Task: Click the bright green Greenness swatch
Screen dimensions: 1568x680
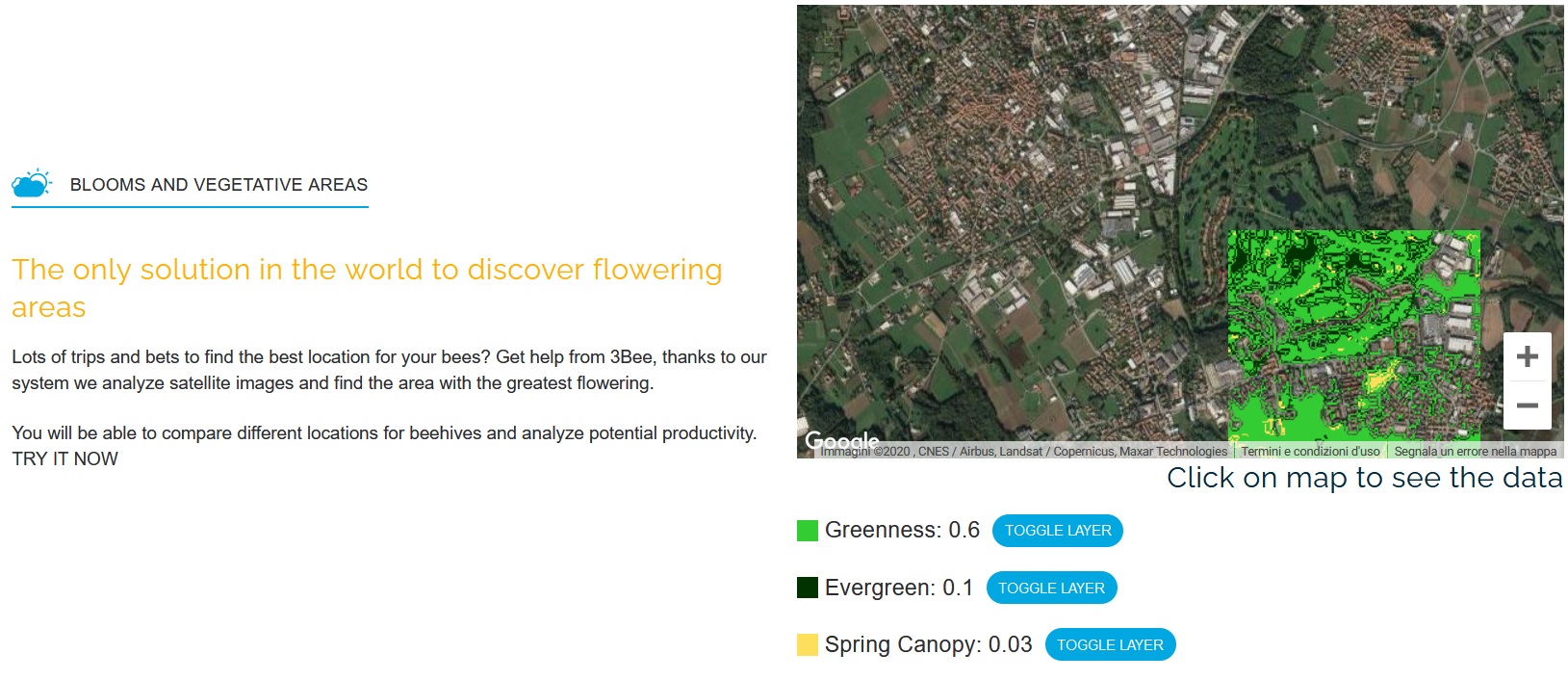Action: coord(808,531)
